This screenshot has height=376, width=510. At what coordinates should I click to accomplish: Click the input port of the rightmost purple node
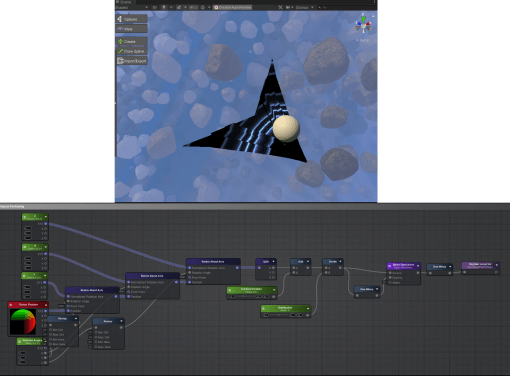point(465,272)
